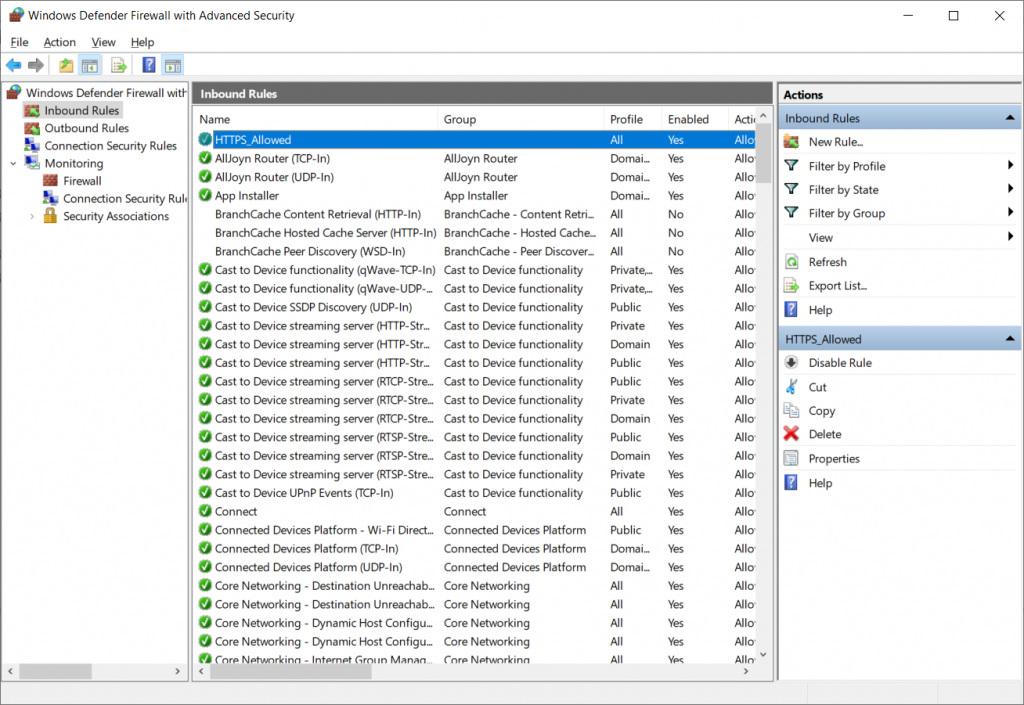Click the Disable Rule icon
Screen dimensions: 1024x705
pos(792,362)
